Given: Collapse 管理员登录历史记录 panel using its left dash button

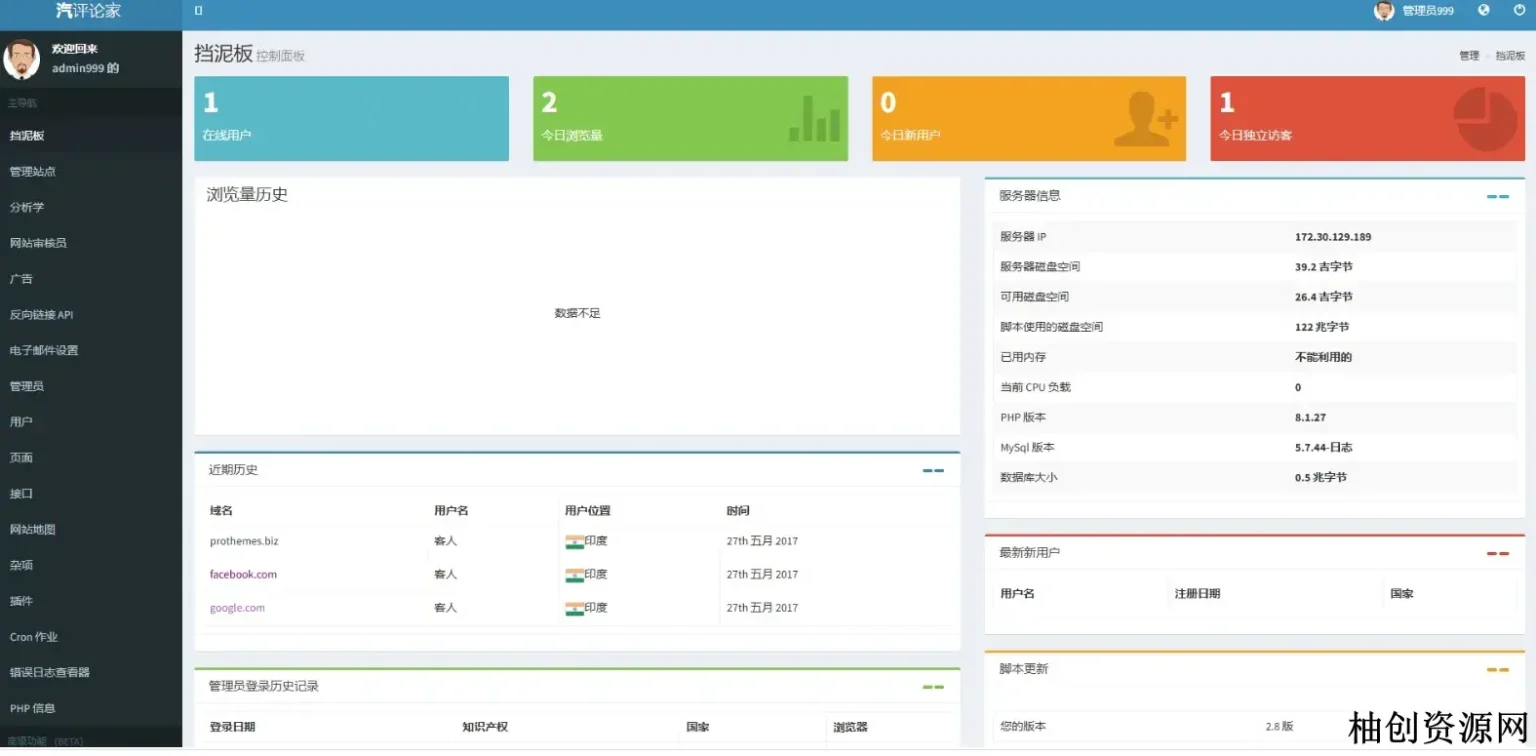Looking at the screenshot, I should point(928,687).
